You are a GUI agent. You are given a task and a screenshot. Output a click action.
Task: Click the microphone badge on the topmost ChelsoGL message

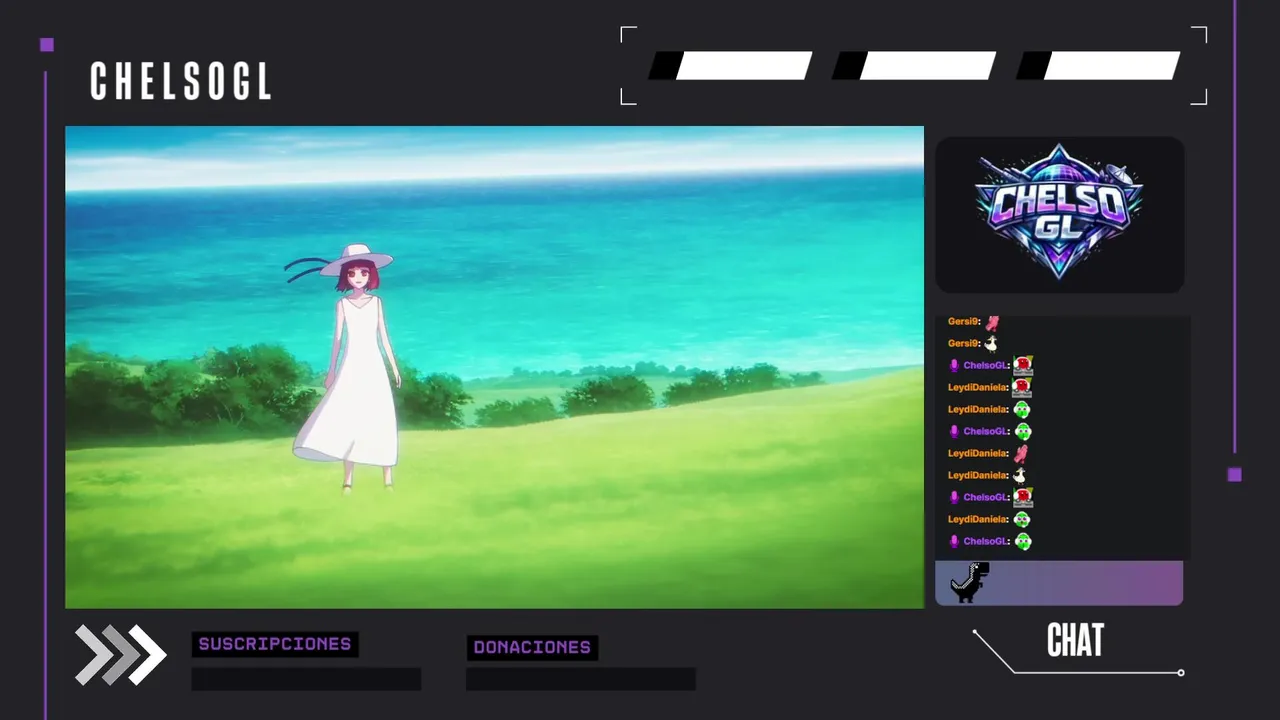pyautogui.click(x=954, y=366)
